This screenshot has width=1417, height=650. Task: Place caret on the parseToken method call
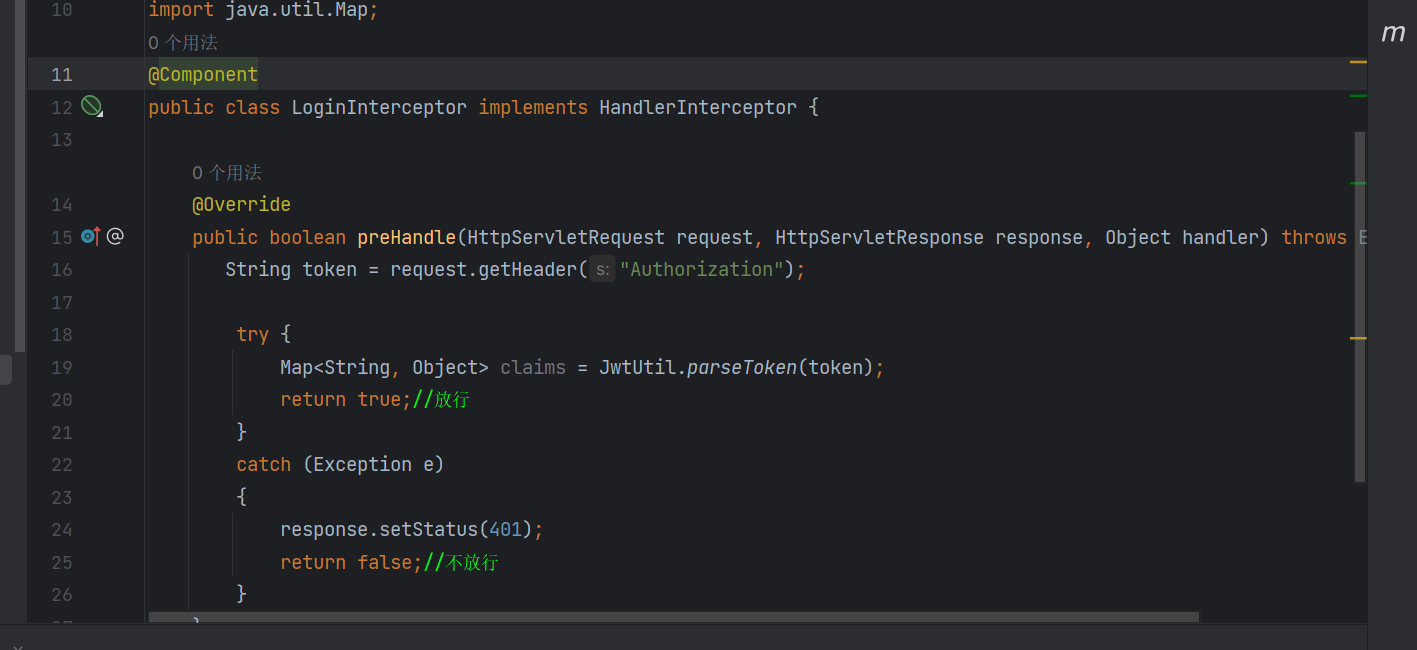[x=742, y=366]
